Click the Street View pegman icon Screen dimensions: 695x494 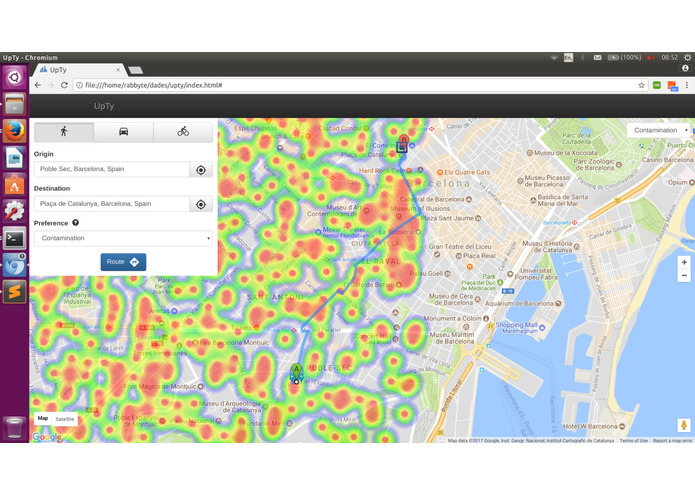click(684, 425)
